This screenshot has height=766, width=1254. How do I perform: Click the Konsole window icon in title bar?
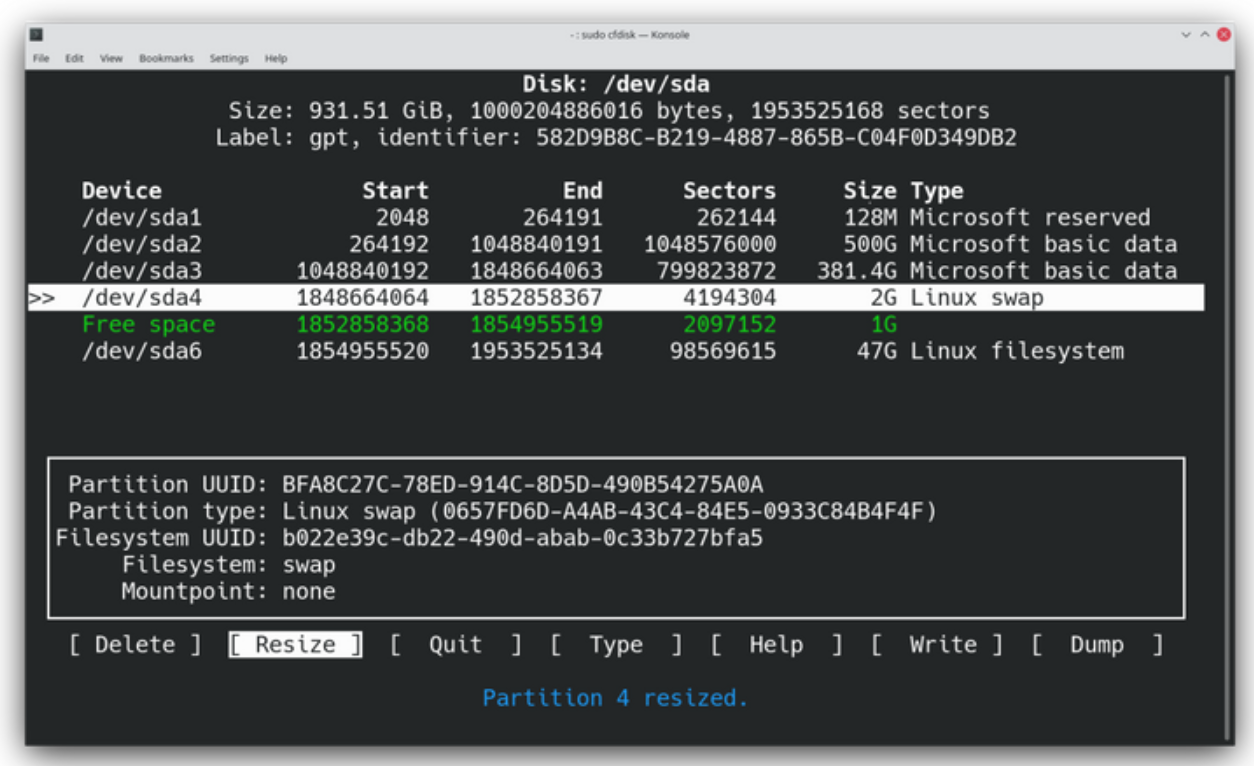pyautogui.click(x=36, y=35)
